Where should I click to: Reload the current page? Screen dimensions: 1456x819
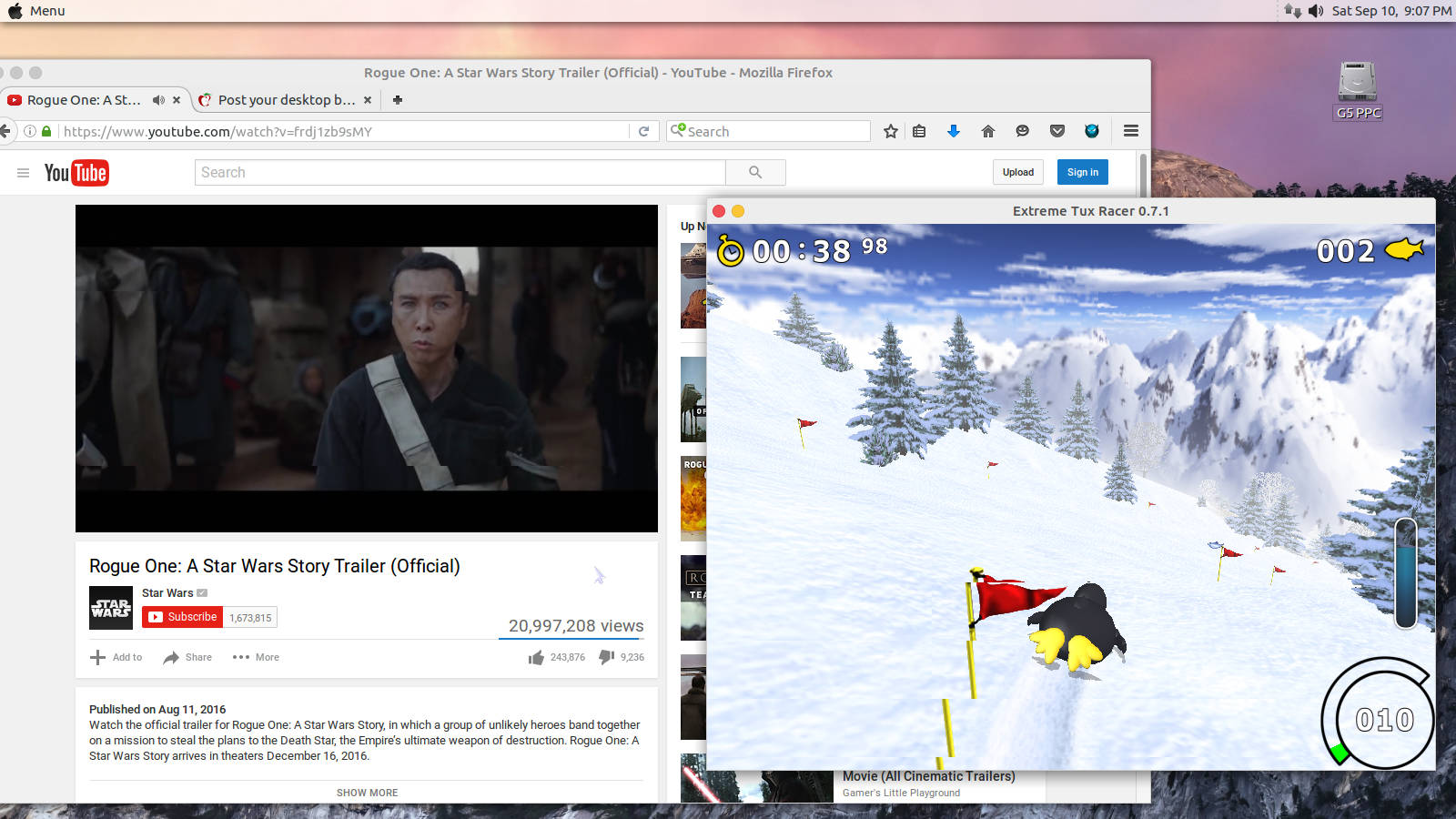[x=643, y=131]
